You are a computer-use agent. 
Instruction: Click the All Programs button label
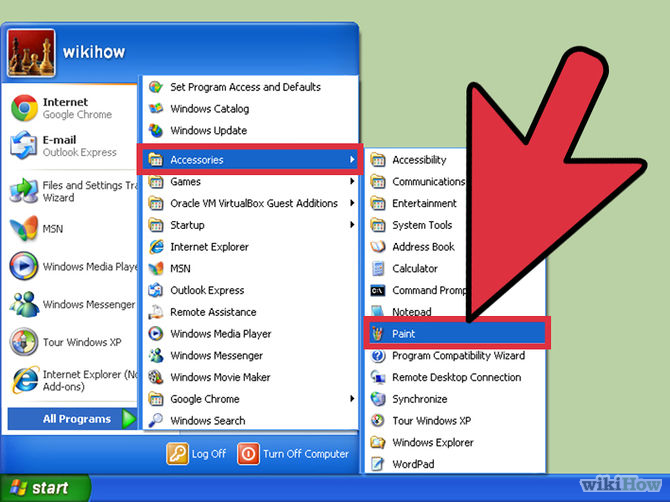click(x=77, y=419)
